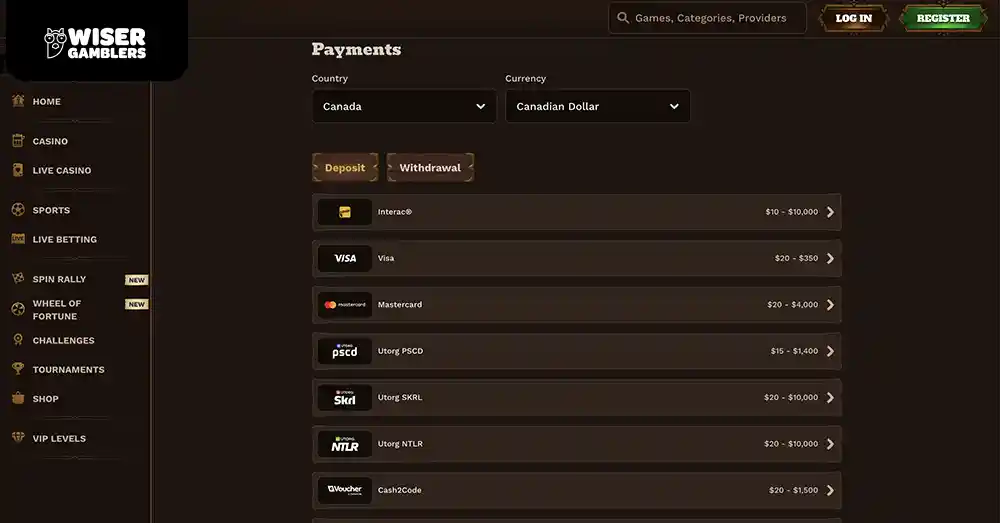Click the Utorg NTLR logo

(344, 444)
